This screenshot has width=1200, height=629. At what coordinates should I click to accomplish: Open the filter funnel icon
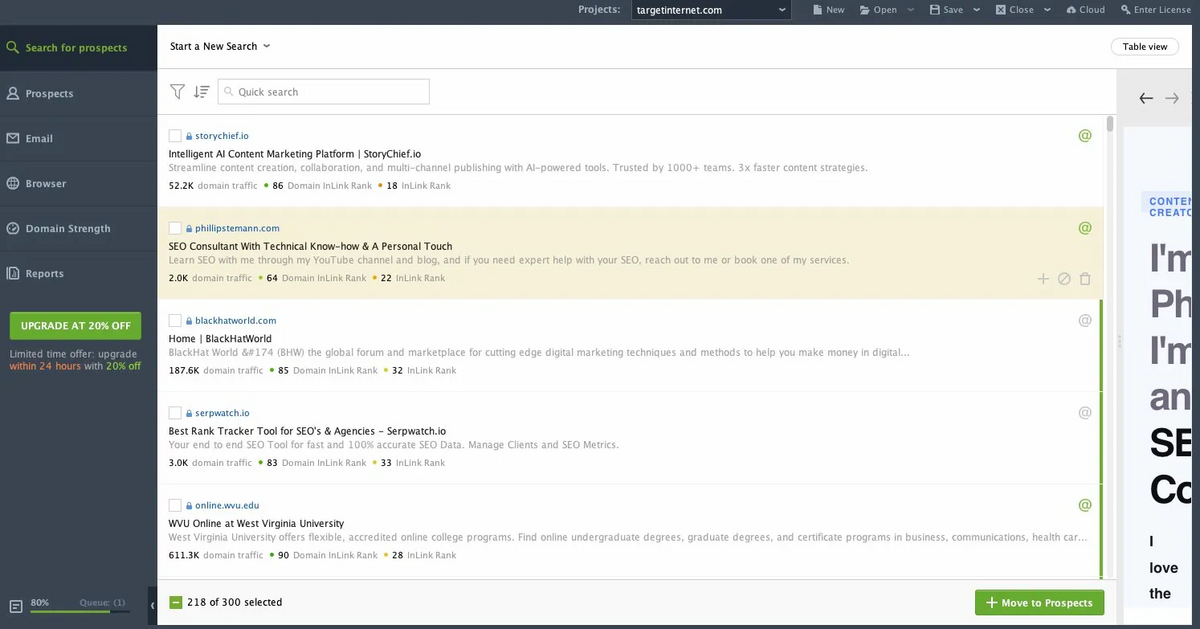[177, 92]
